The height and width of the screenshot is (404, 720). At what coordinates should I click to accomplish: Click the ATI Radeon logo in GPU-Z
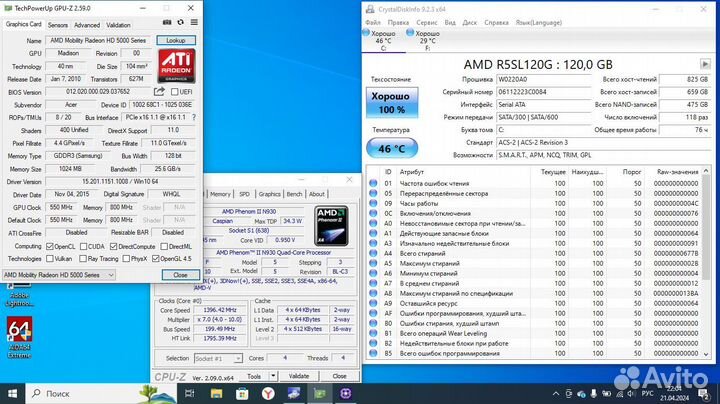coord(176,66)
